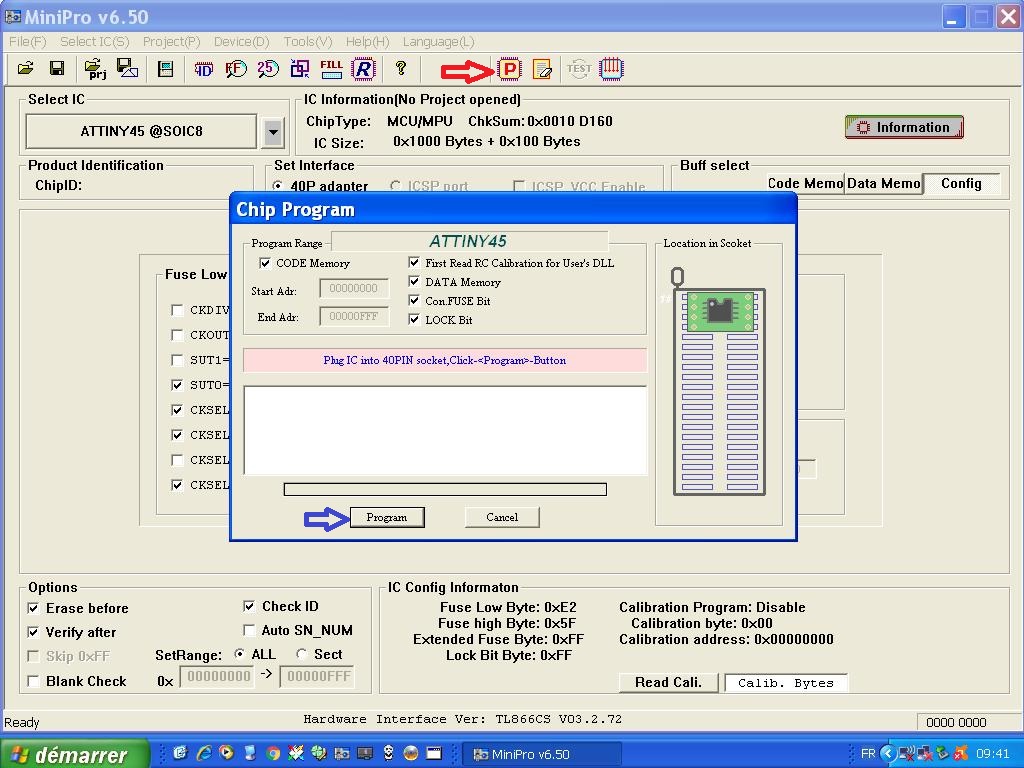Uncheck the DATA Memory option

tap(414, 281)
